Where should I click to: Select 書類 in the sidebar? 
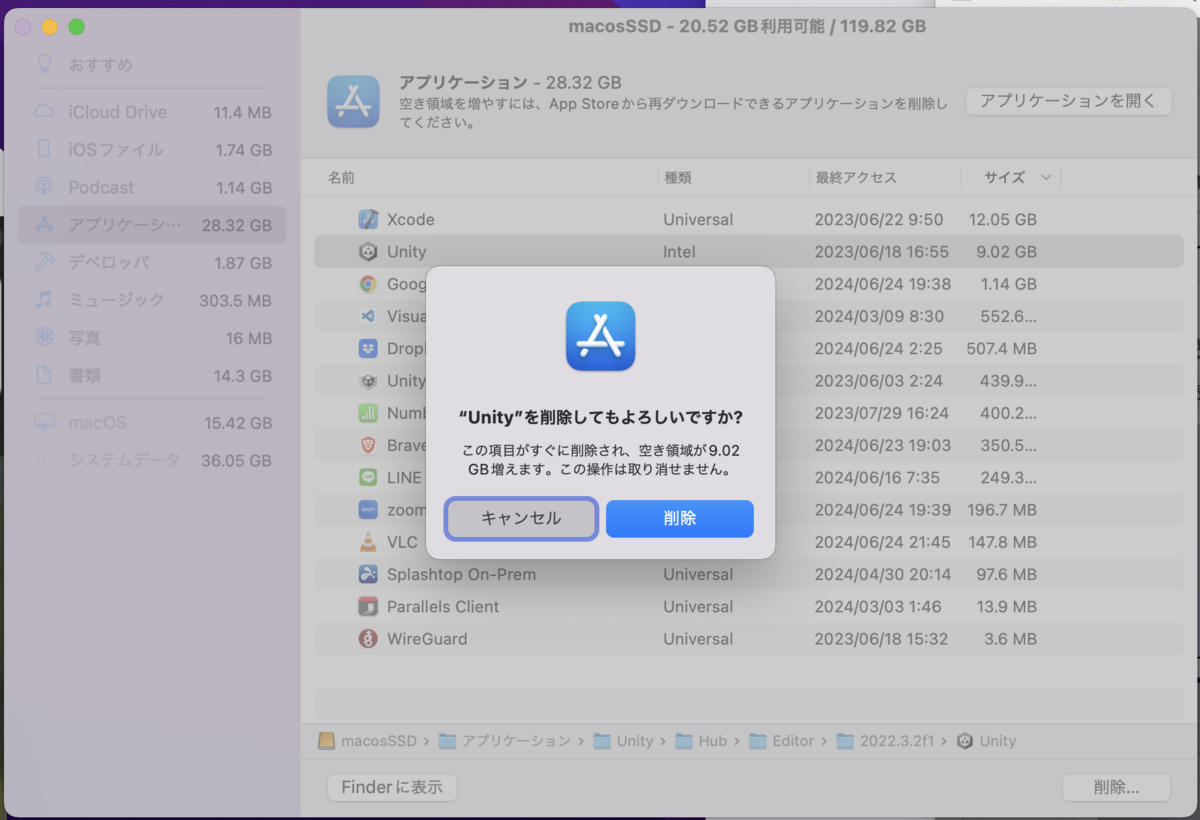(x=152, y=376)
